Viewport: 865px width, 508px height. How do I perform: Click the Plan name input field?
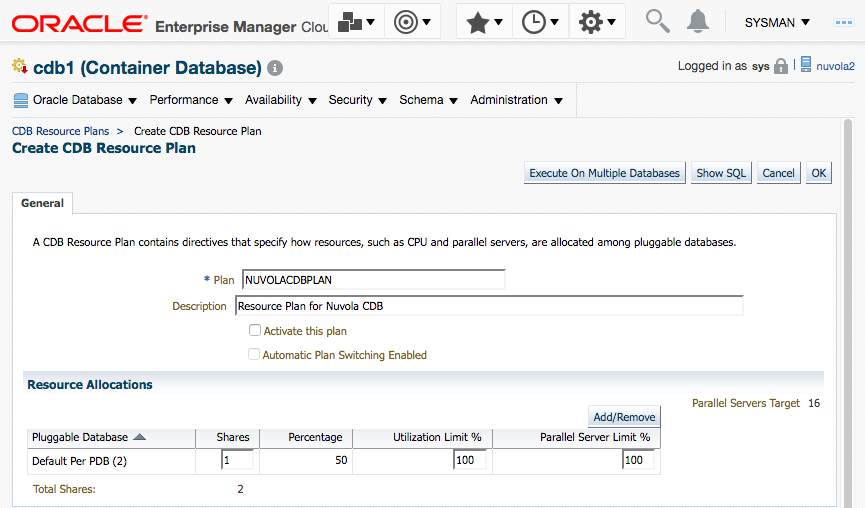click(373, 280)
